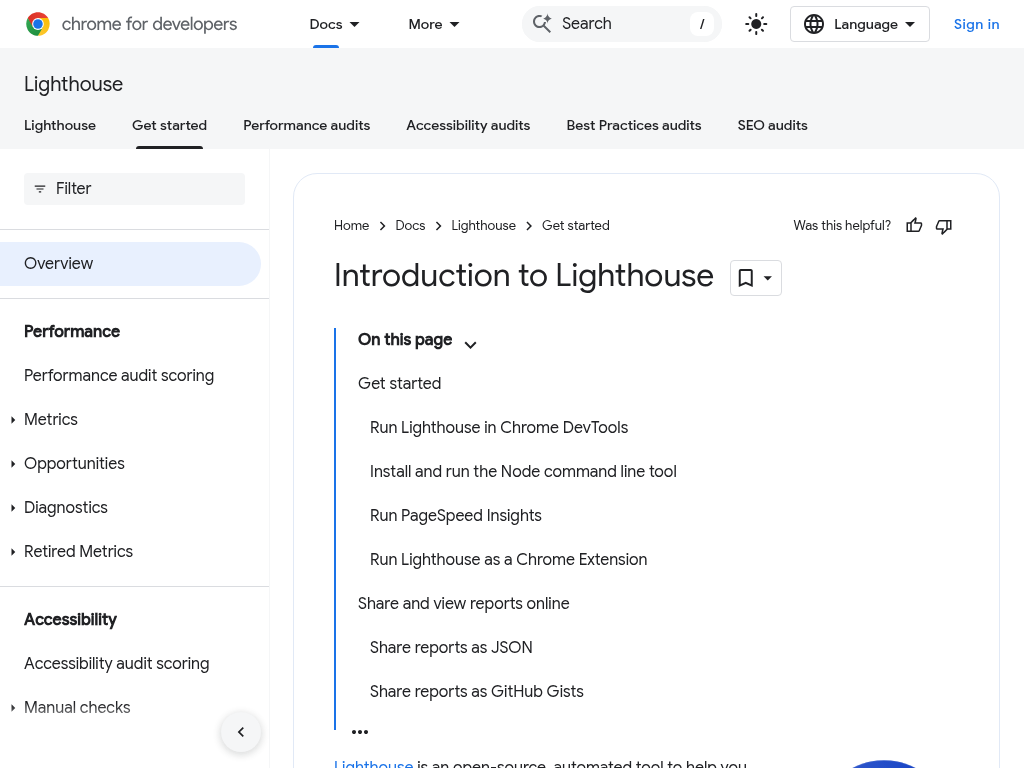Viewport: 1024px width, 768px height.
Task: Click the Sign in link
Action: pyautogui.click(x=976, y=24)
